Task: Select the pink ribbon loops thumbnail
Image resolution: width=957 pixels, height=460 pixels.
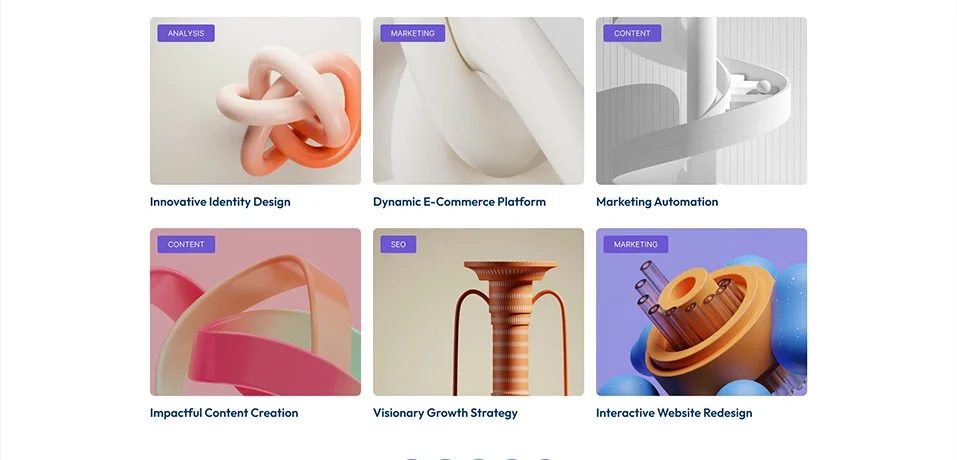Action: pyautogui.click(x=255, y=312)
